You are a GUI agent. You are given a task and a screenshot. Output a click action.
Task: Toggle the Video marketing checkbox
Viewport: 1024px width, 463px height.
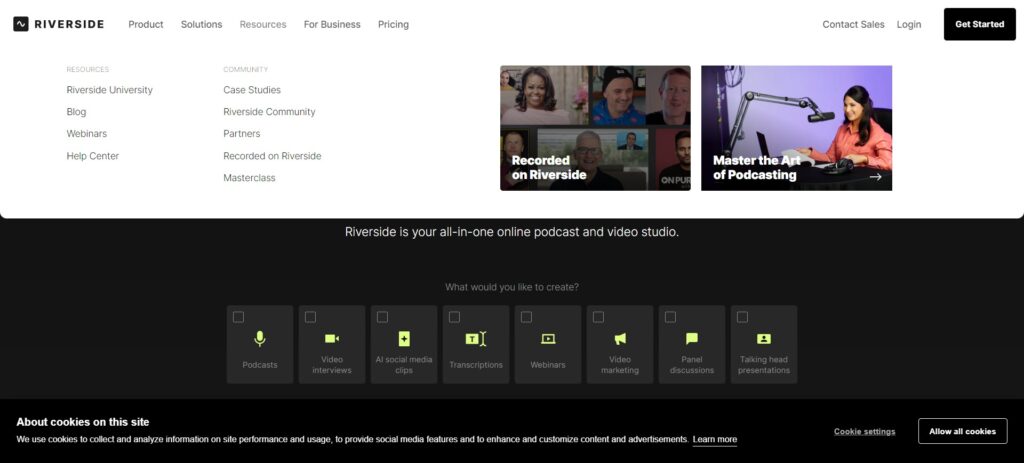[598, 317]
